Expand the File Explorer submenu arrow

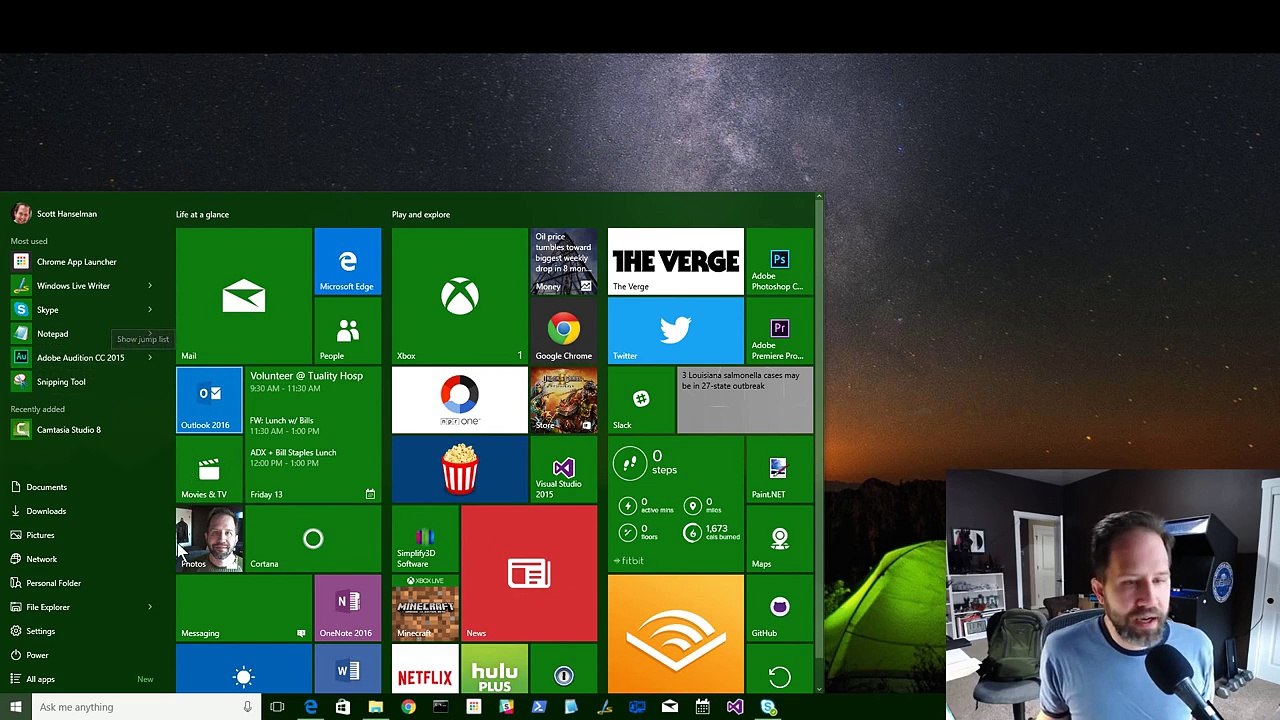click(x=150, y=607)
